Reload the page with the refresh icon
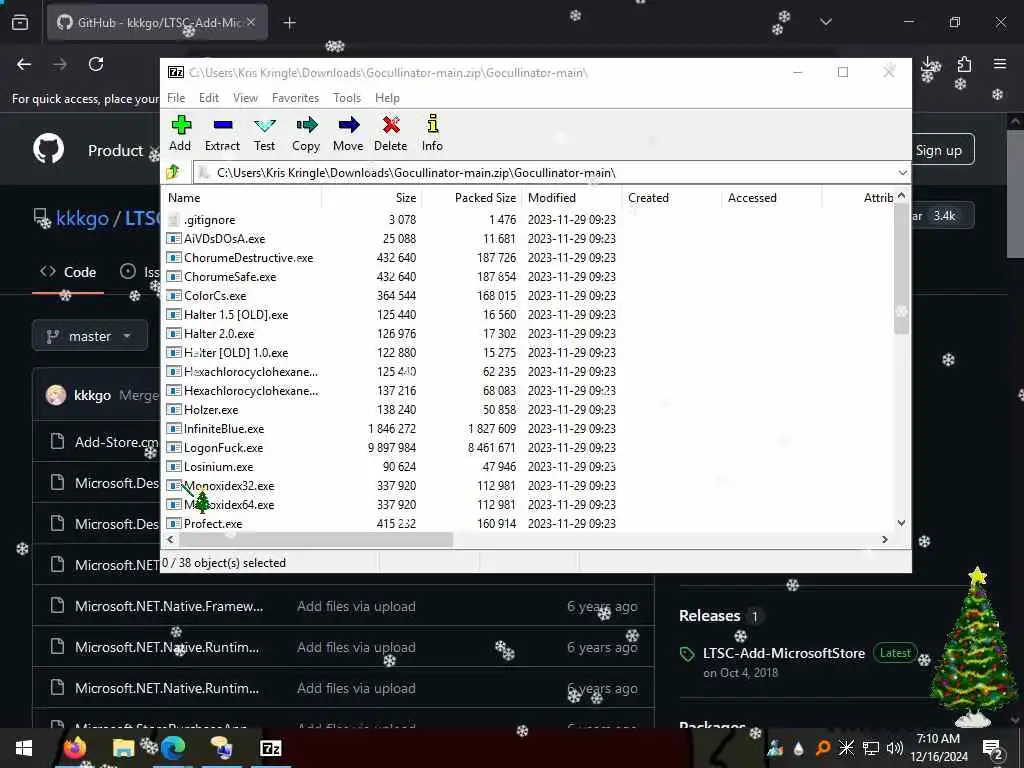This screenshot has width=1024, height=768. coord(96,64)
